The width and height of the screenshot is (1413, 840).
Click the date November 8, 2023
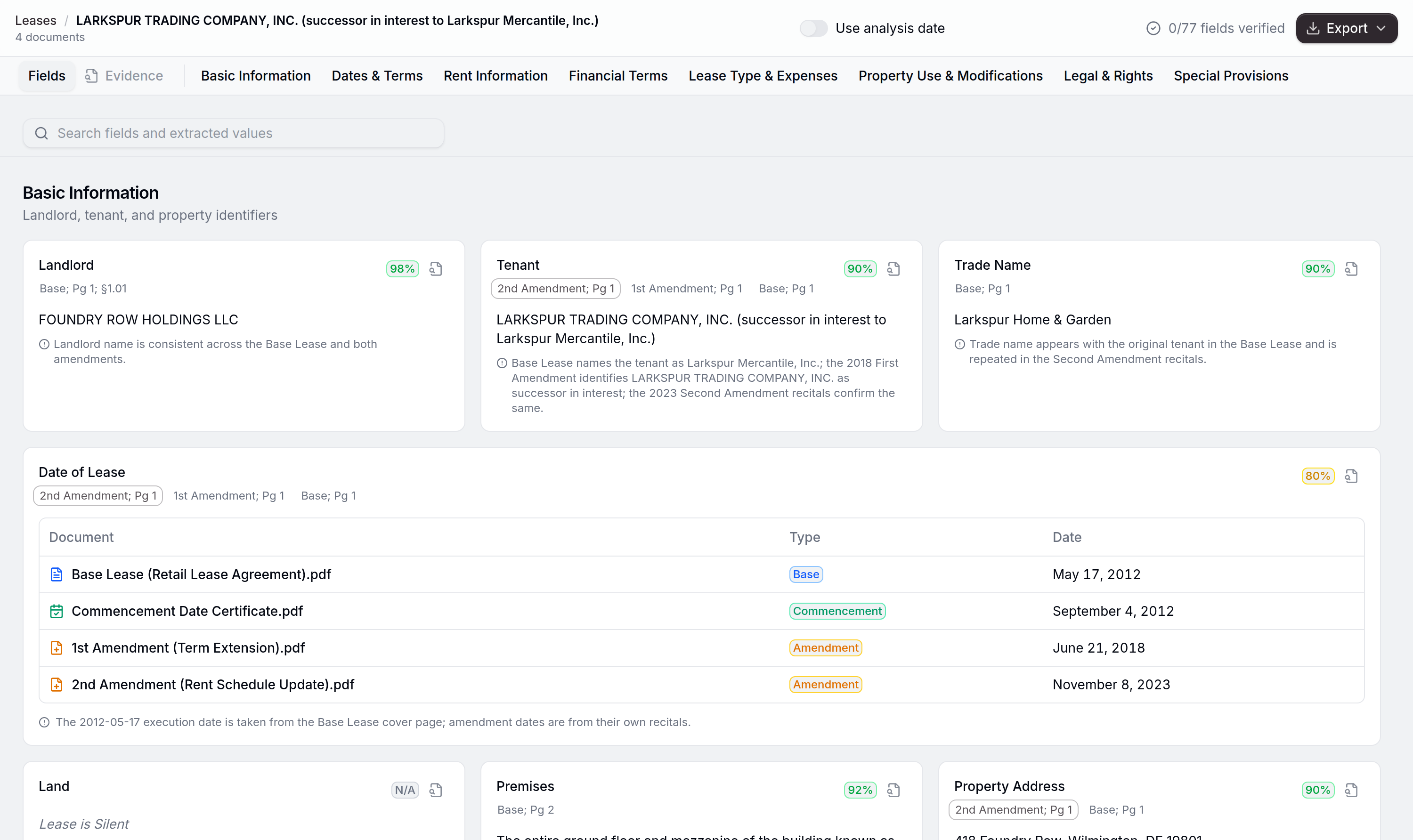(1111, 685)
